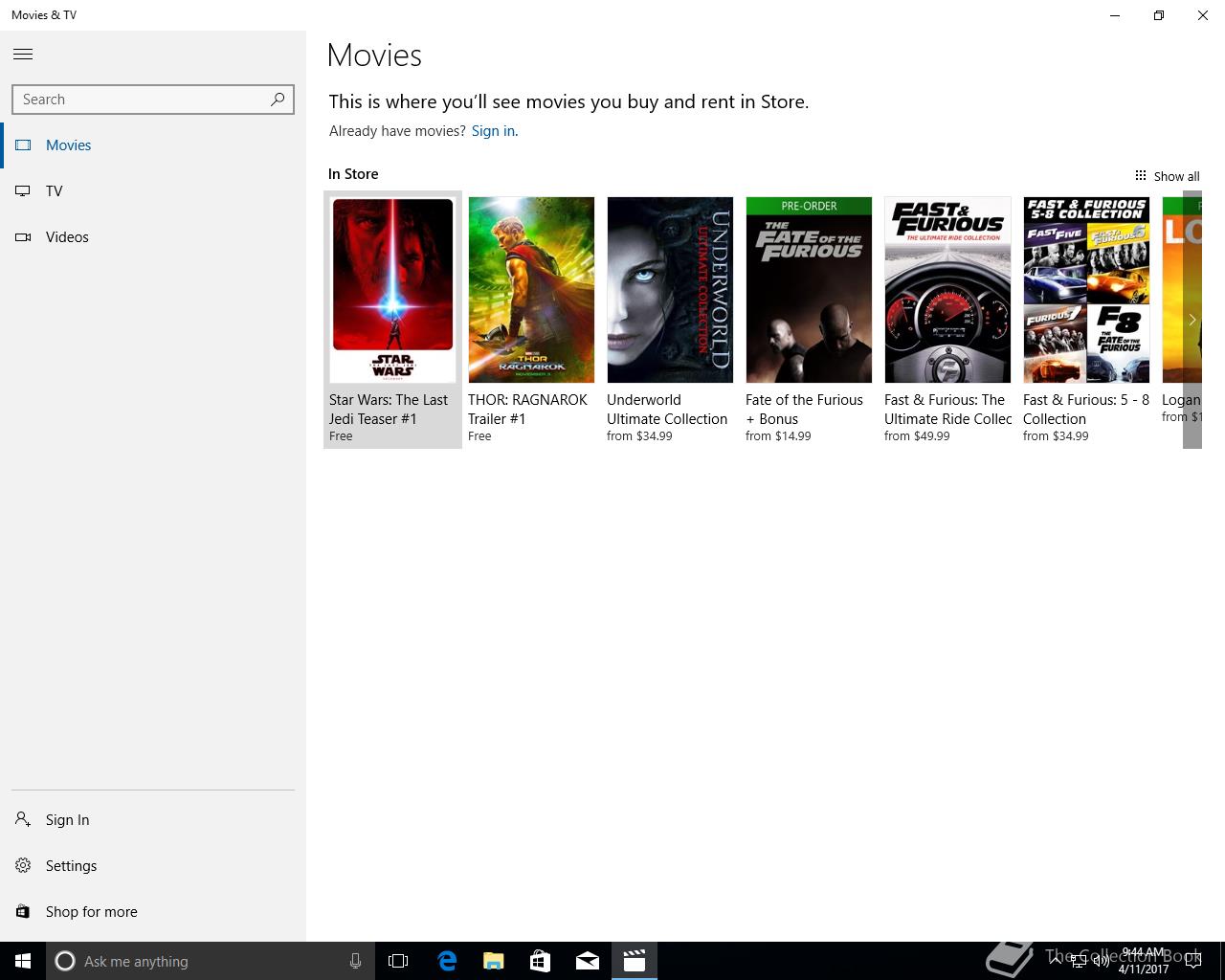Click the 'from $49.99' price
The image size is (1225, 980).
[x=917, y=436]
